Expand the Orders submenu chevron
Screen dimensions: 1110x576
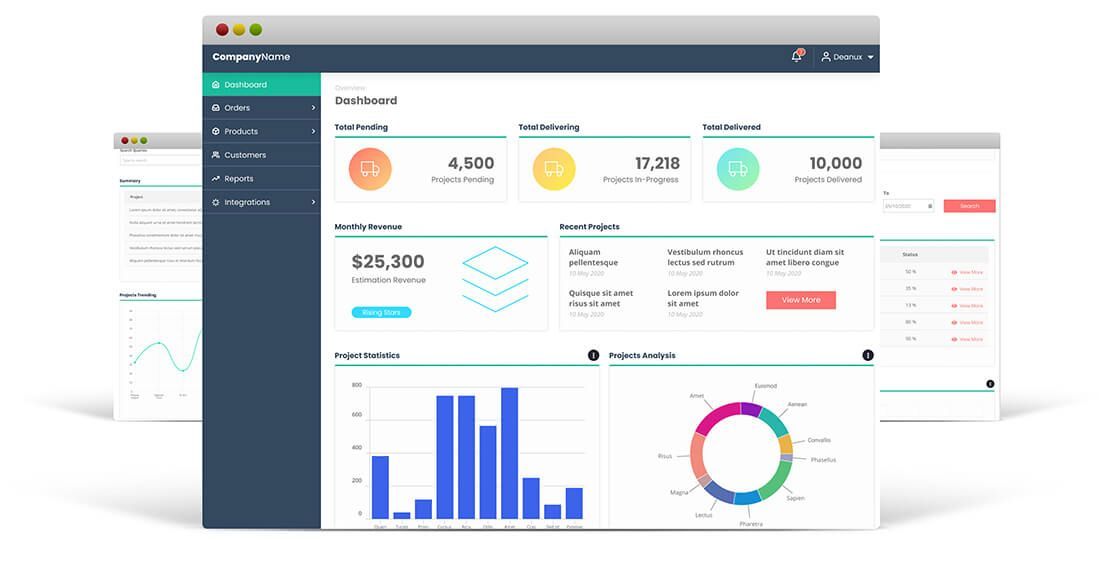point(313,108)
